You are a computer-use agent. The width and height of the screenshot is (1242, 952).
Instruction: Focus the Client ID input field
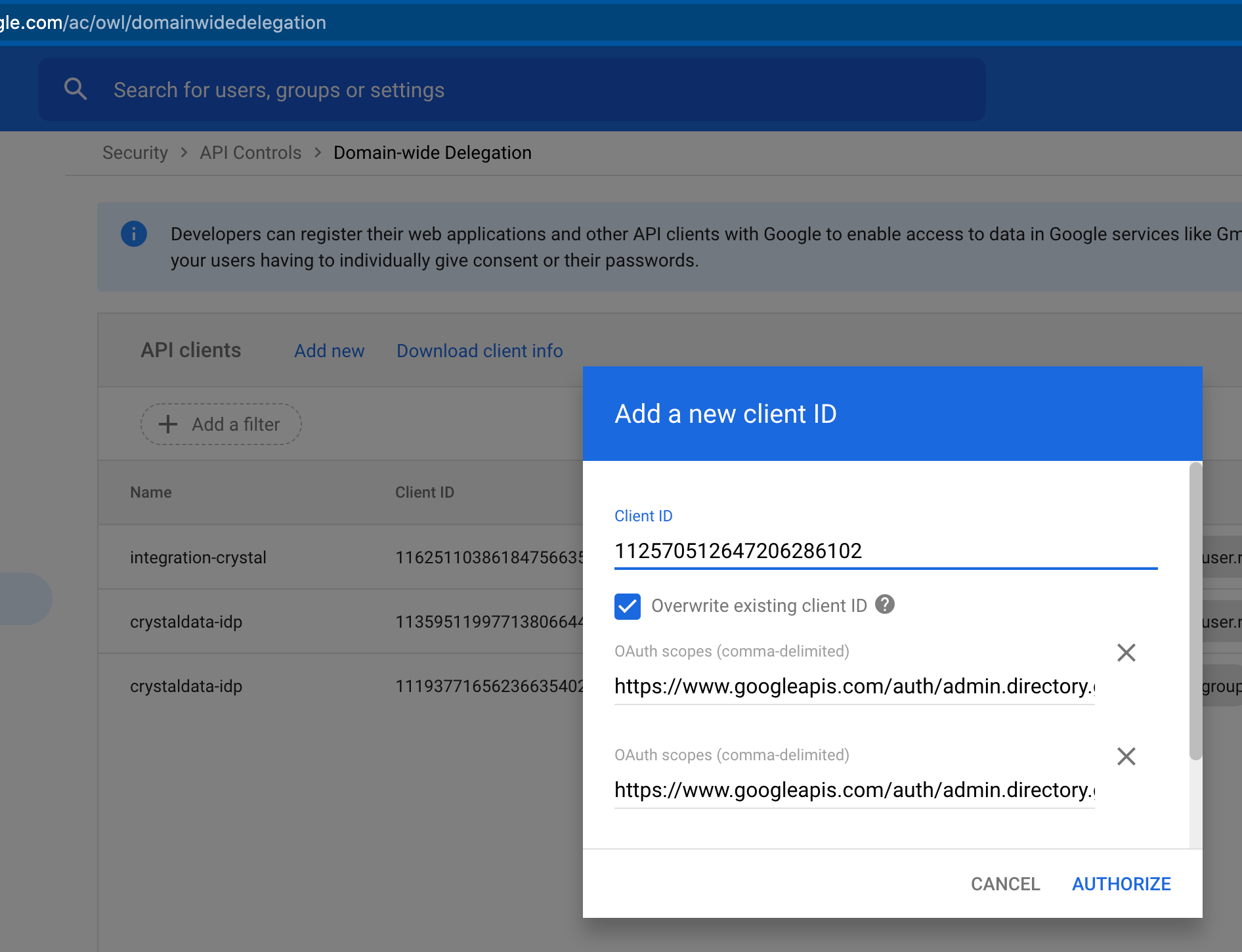pos(885,551)
